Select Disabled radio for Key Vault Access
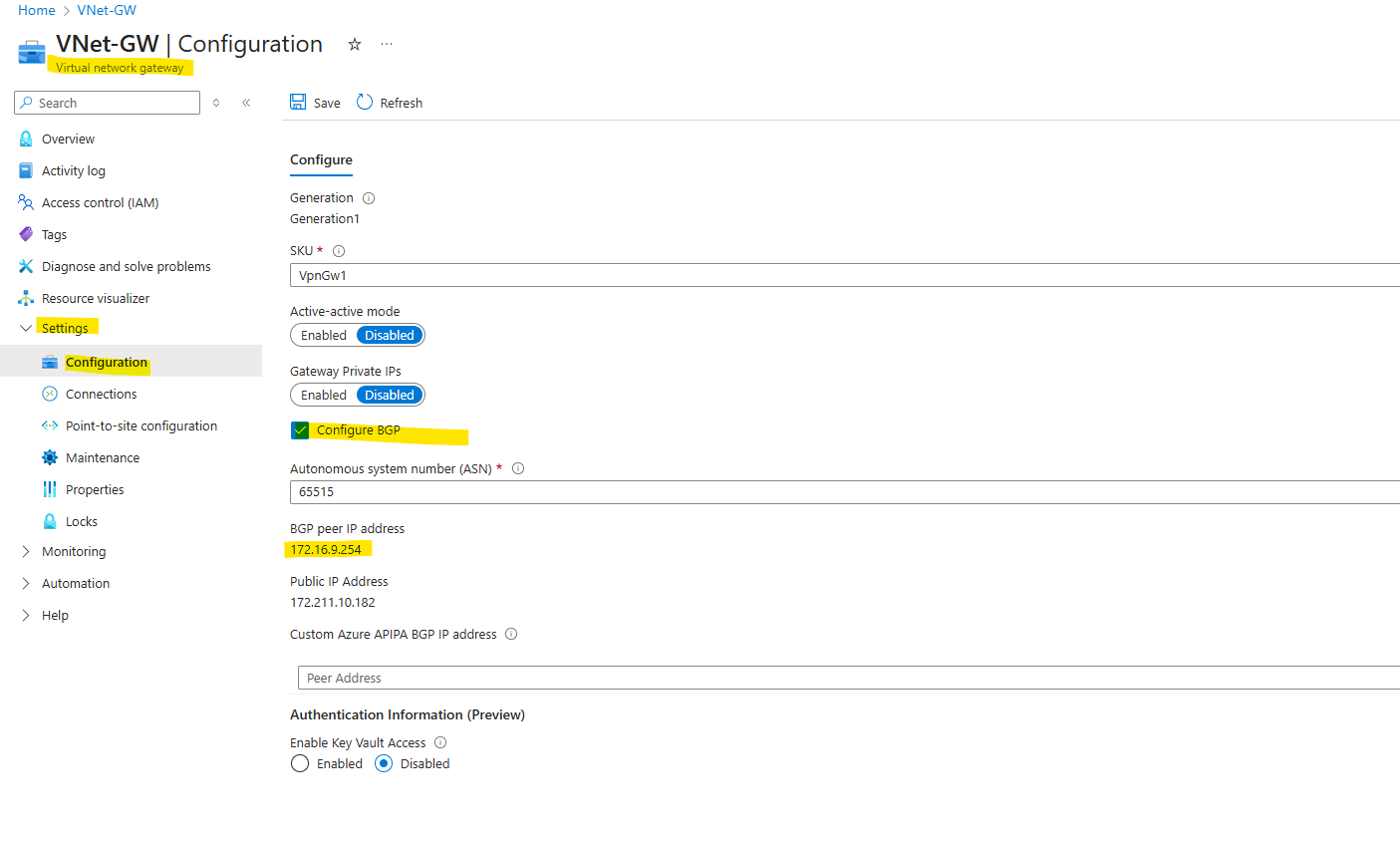 (x=384, y=763)
